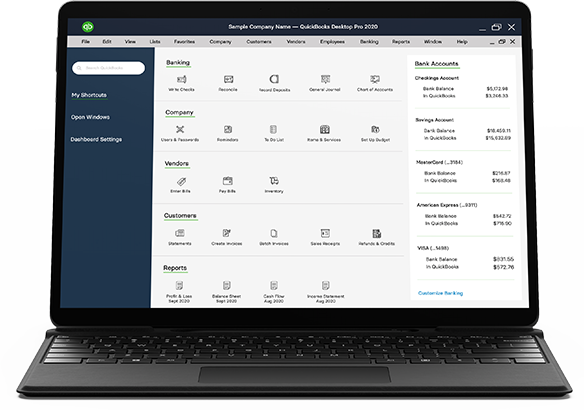Open the Items & Services icon
Screen dimensions: 584x410
coord(325,129)
